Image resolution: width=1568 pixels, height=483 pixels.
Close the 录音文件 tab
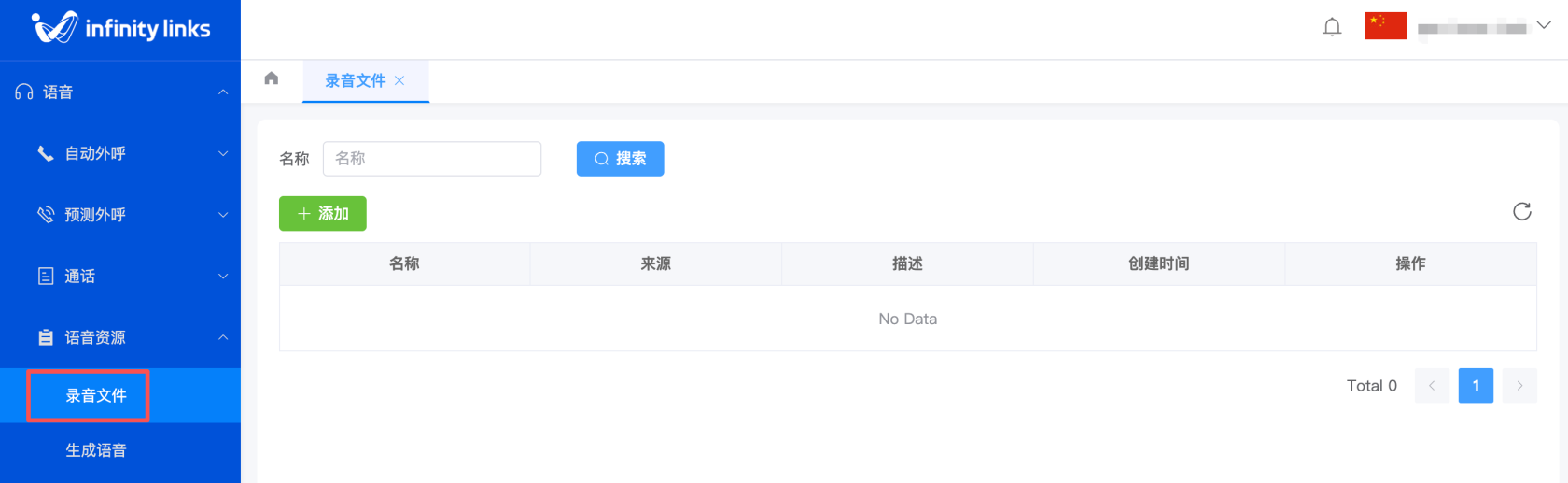(399, 81)
